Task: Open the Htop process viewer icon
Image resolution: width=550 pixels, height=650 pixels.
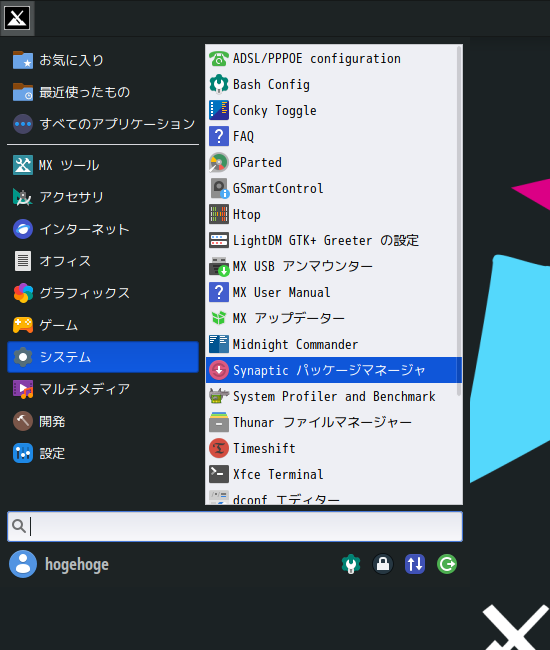Action: 219,214
